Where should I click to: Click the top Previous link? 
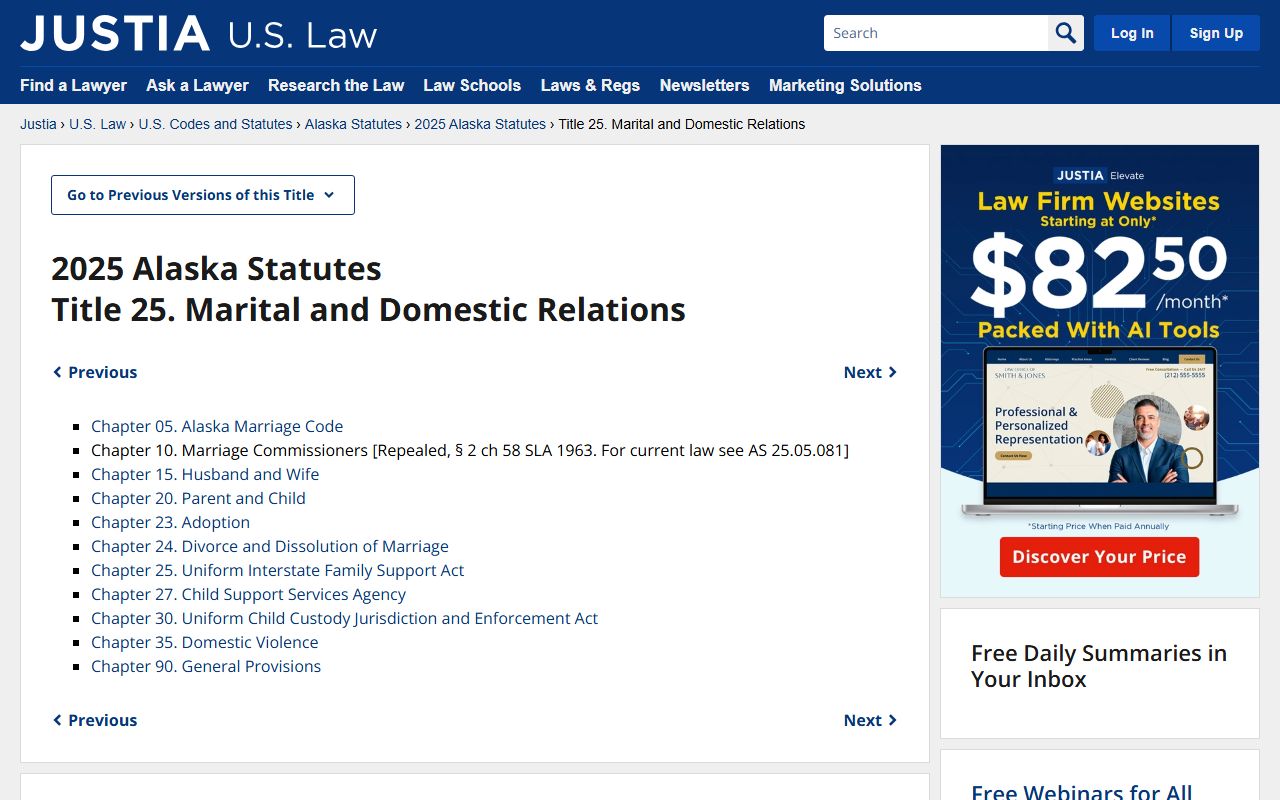(95, 372)
